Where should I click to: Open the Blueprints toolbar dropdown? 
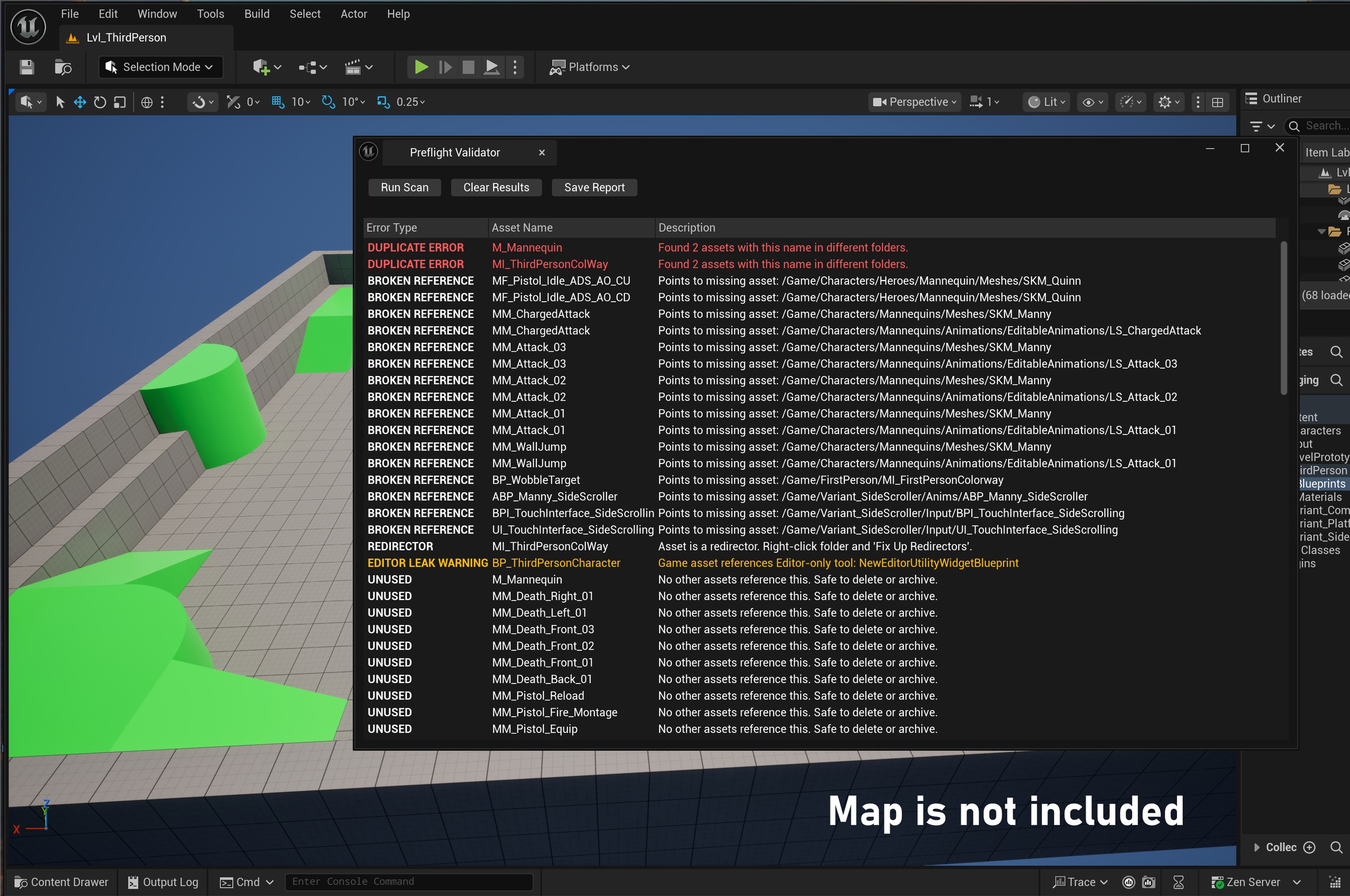click(x=313, y=68)
